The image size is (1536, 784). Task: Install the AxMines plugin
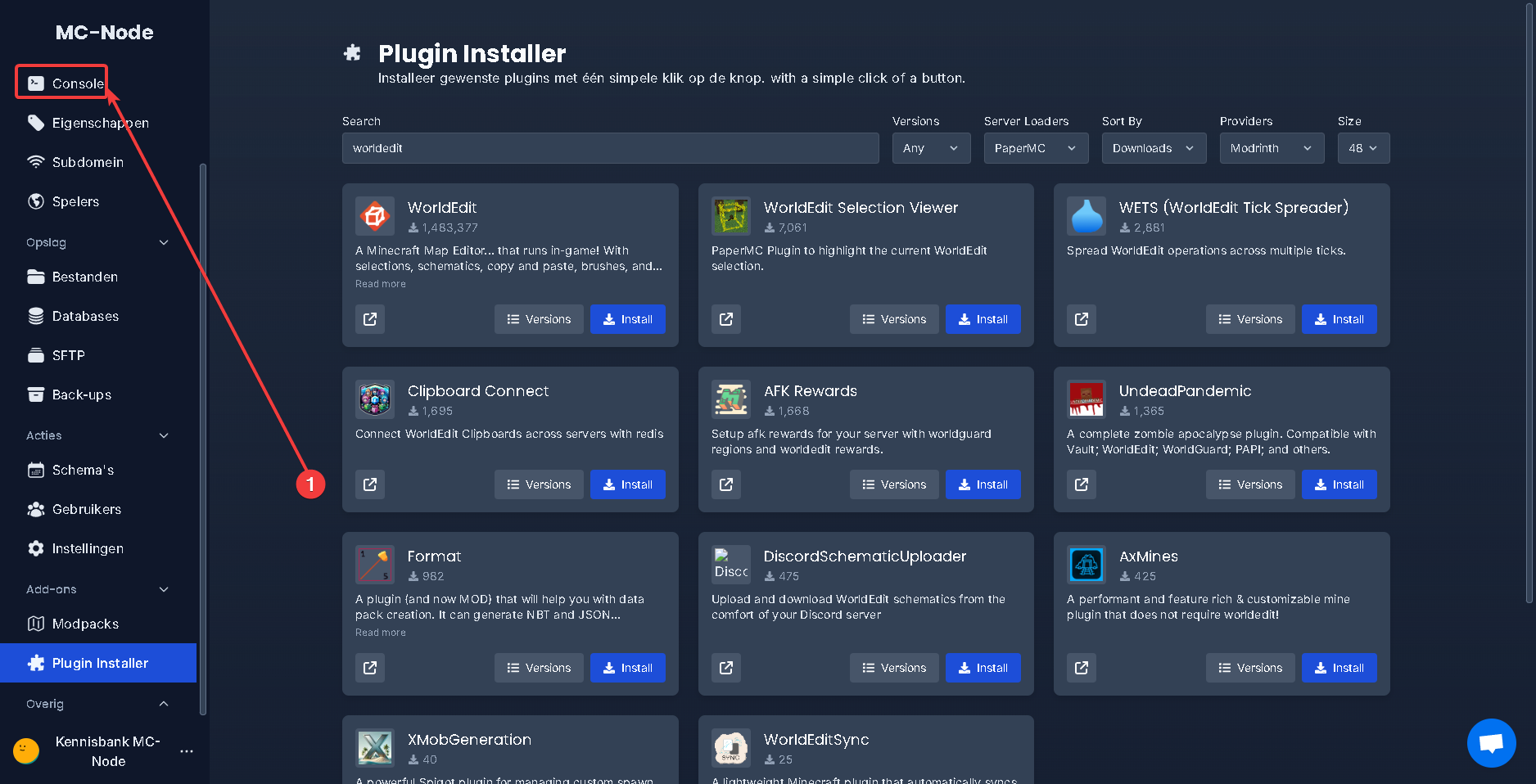tap(1339, 668)
